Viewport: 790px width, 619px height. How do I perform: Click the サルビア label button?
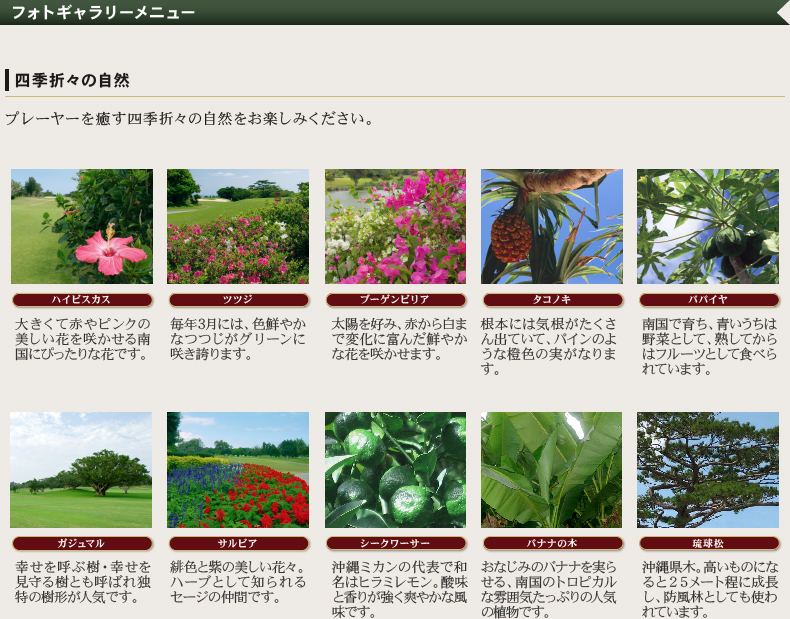239,543
